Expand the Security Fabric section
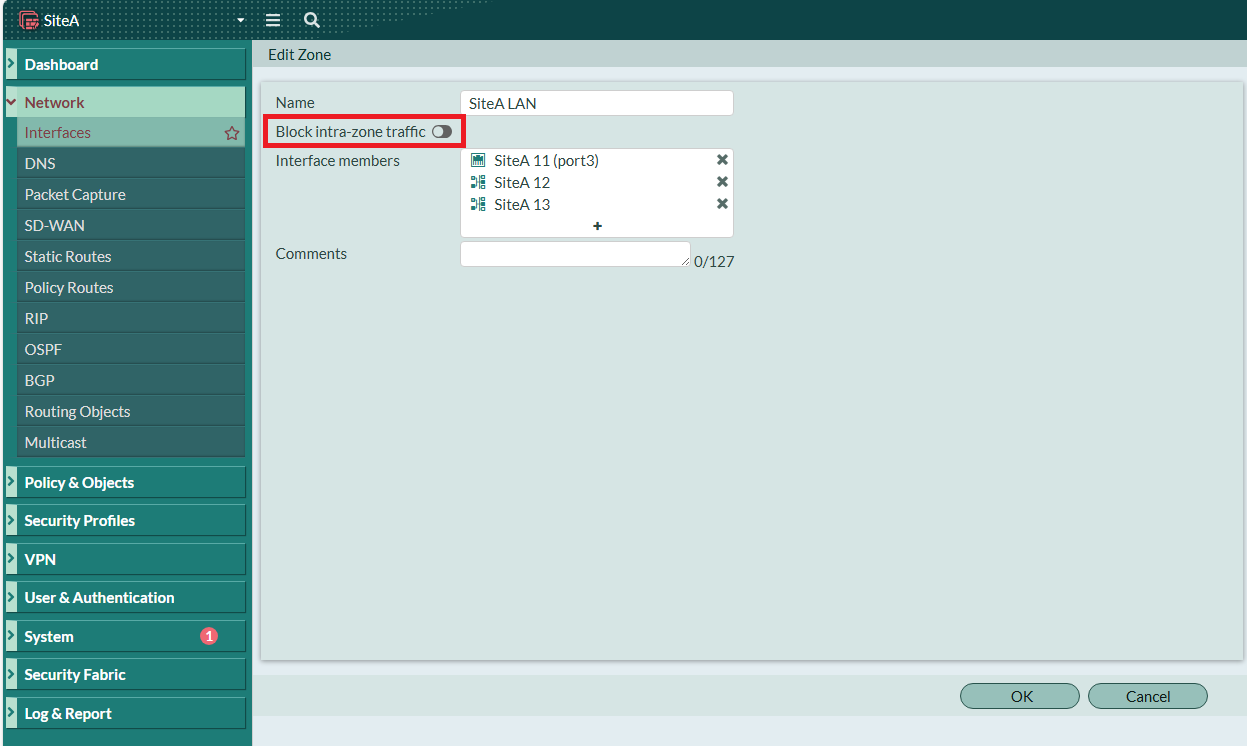The image size is (1247, 746). pos(125,674)
